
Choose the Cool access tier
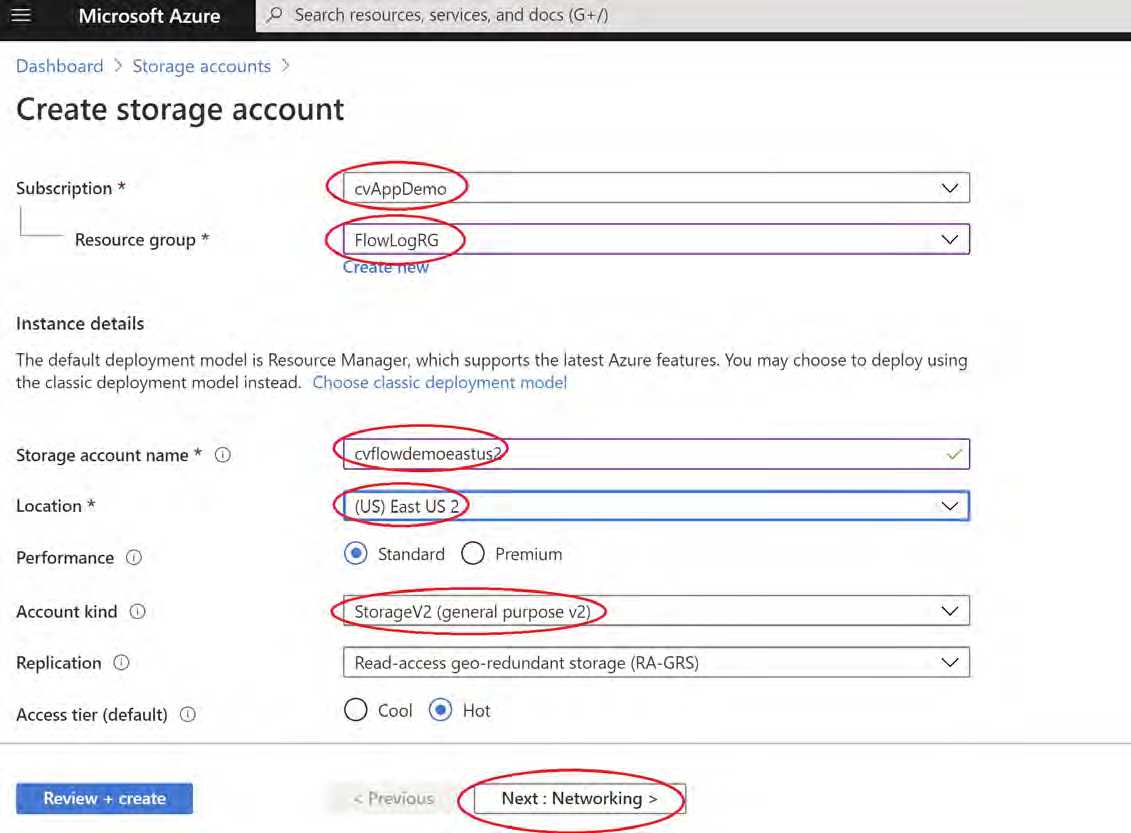click(x=356, y=710)
